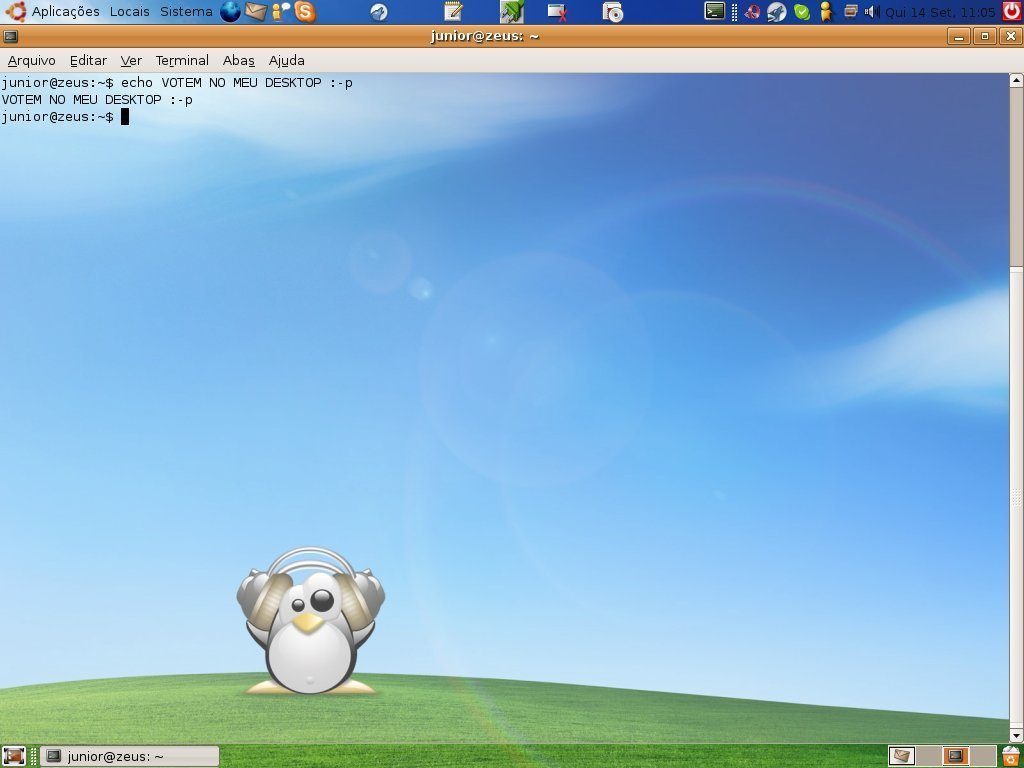Click the force-quit window icon

557,12
